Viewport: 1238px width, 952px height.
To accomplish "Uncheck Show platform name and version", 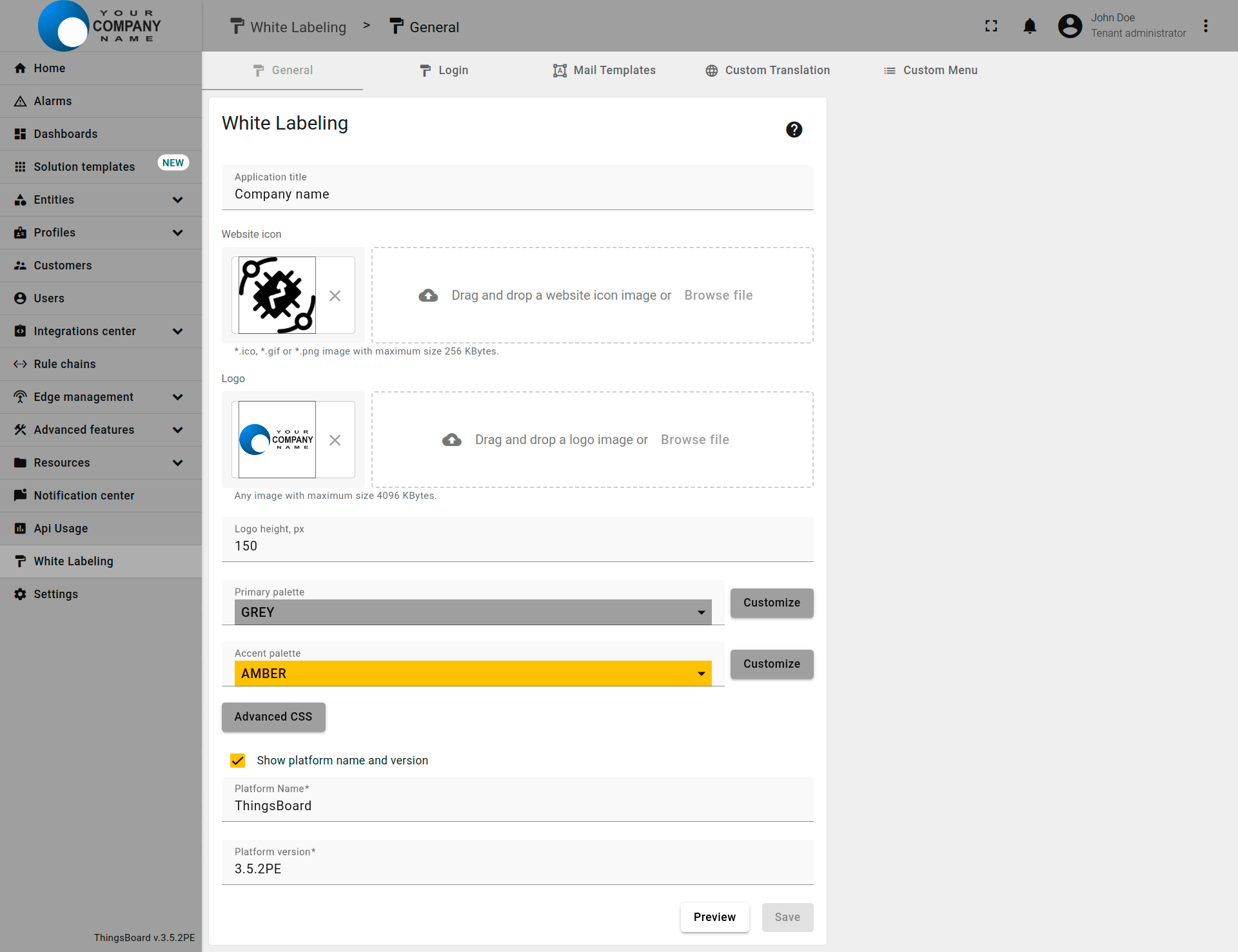I will click(x=238, y=761).
